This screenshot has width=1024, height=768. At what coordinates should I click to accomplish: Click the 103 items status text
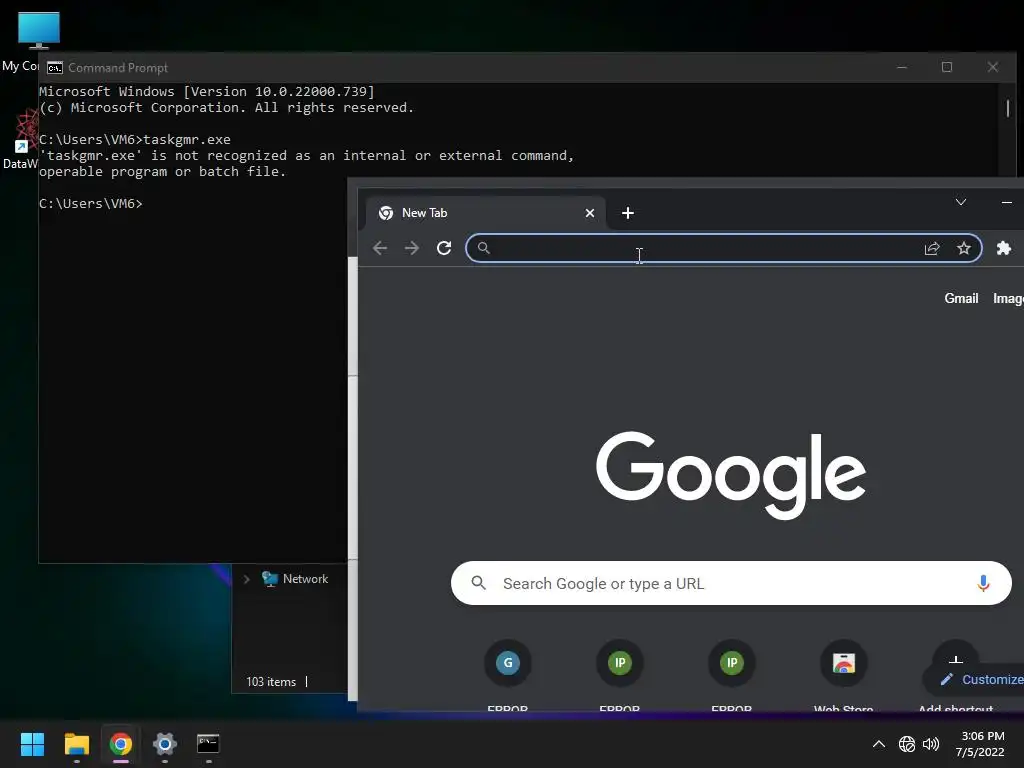click(271, 682)
